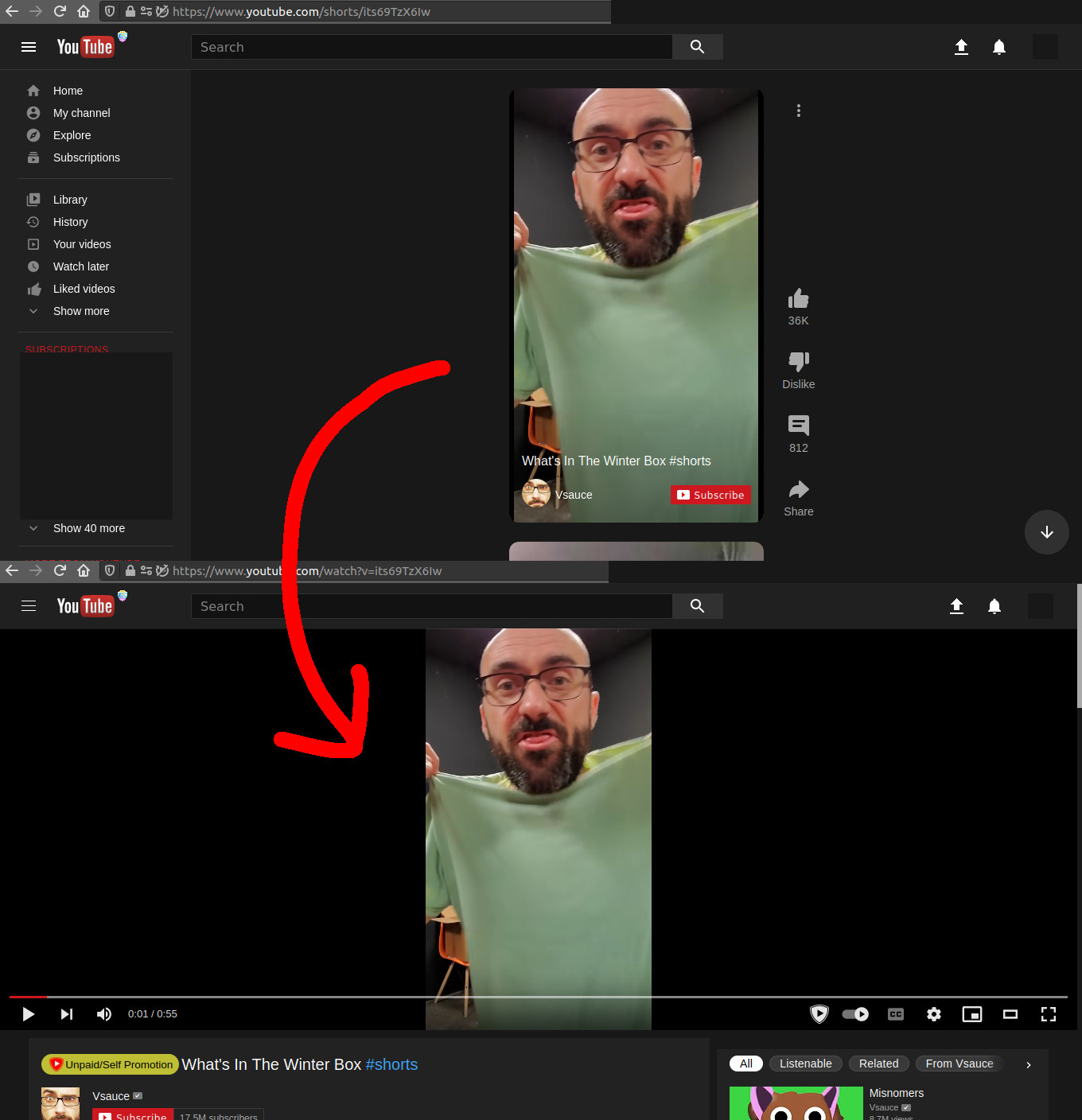The width and height of the screenshot is (1082, 1120).
Task: Click the red Subscribe button on the short
Action: coord(710,495)
